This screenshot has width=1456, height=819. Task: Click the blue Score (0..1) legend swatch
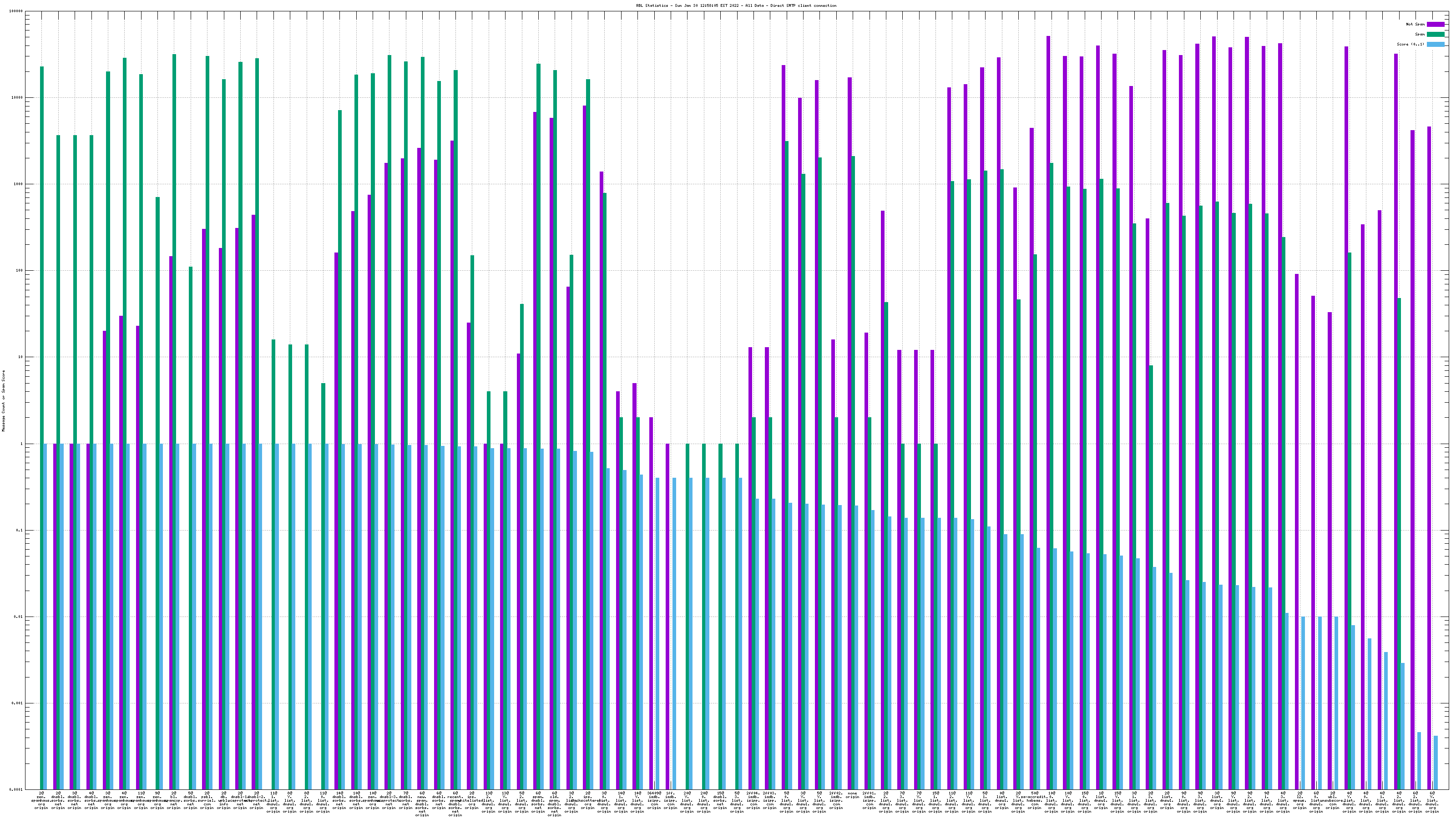tap(1436, 44)
